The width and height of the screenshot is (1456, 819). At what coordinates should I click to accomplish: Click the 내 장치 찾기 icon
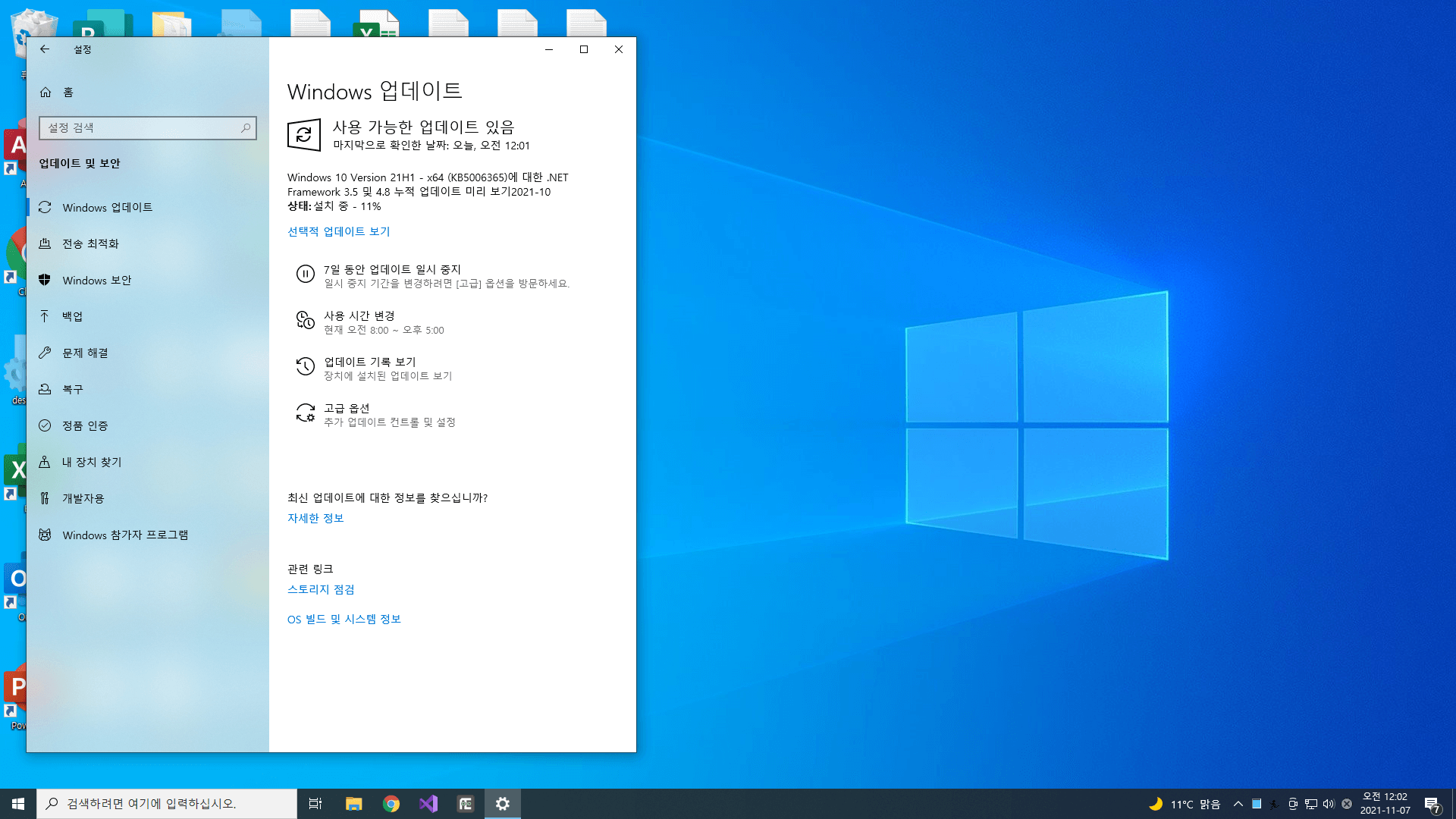[45, 462]
